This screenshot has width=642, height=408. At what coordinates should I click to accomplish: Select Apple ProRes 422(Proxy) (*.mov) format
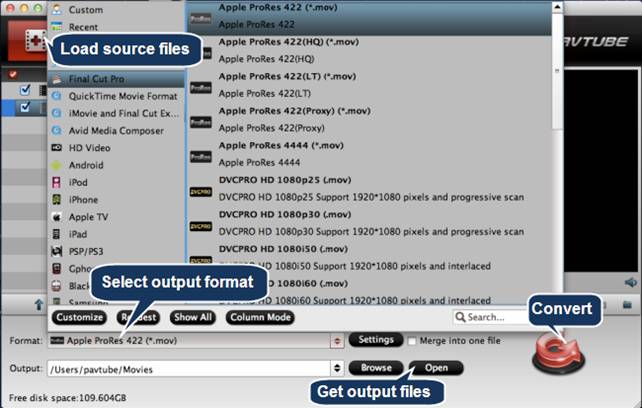pyautogui.click(x=369, y=119)
